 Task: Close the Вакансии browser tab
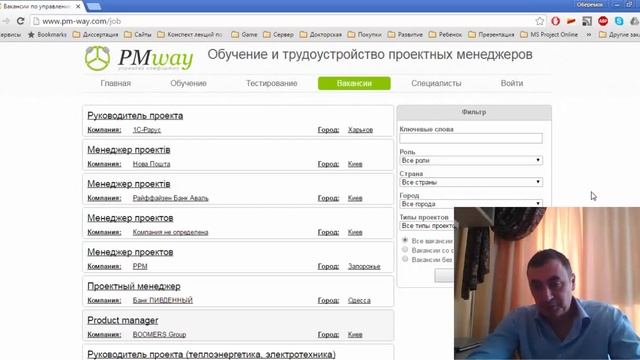tap(78, 7)
